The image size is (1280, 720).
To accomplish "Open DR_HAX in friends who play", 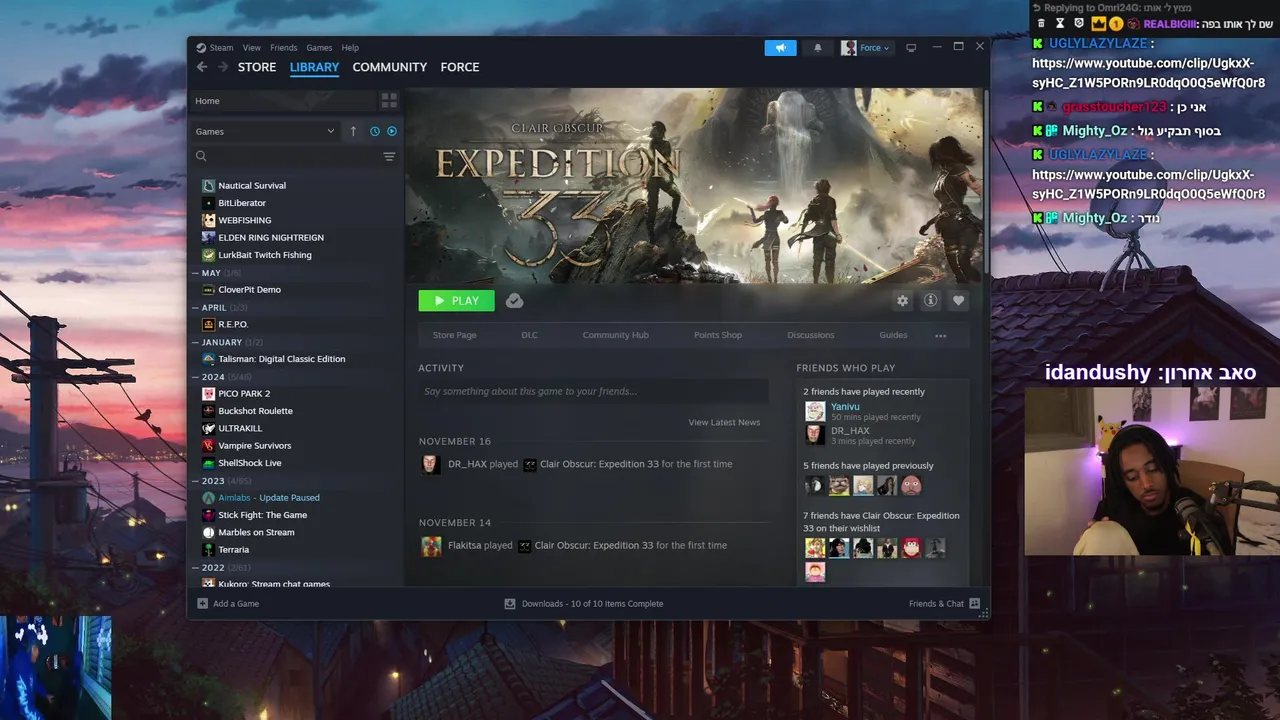I will click(850, 430).
